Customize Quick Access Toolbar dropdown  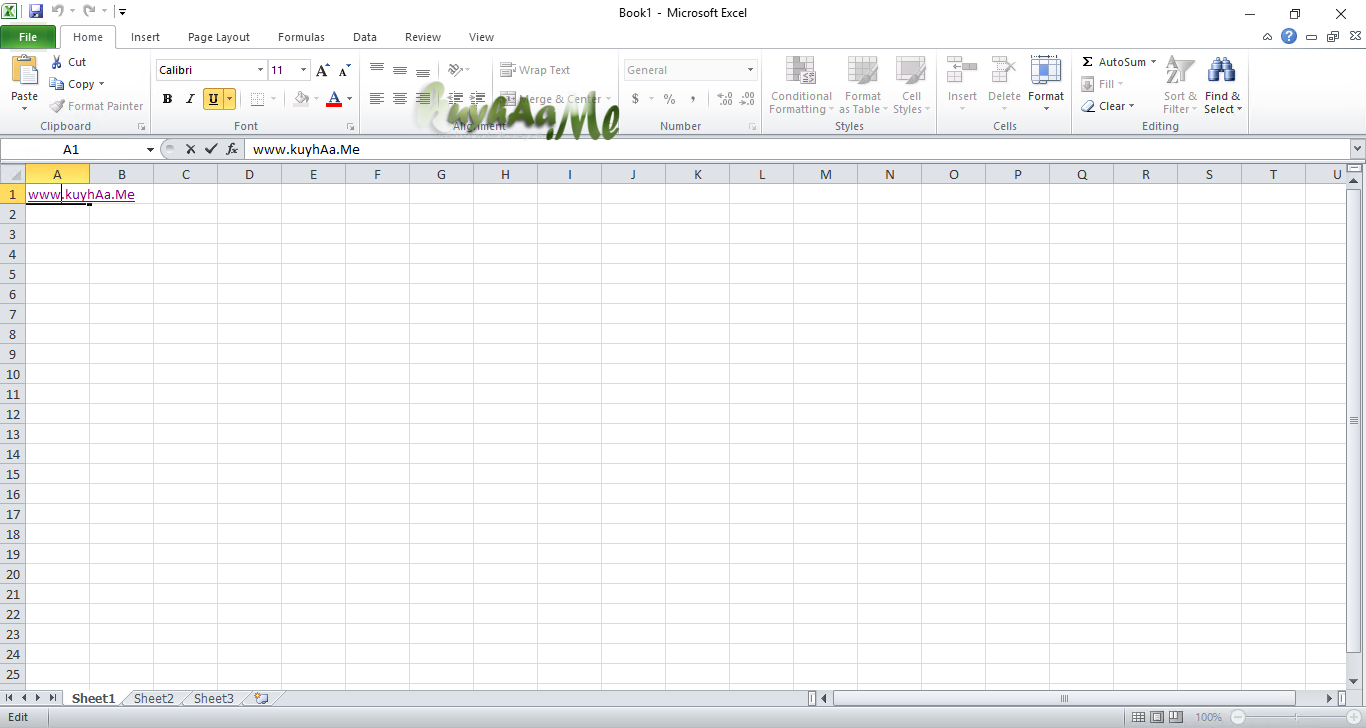click(x=122, y=12)
